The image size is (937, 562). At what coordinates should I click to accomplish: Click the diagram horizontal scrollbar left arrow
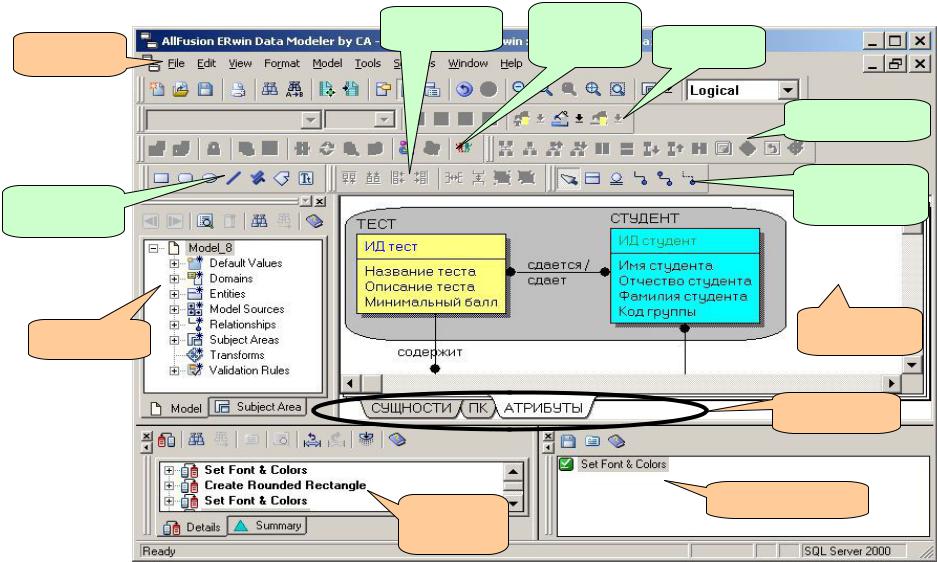tap(350, 383)
